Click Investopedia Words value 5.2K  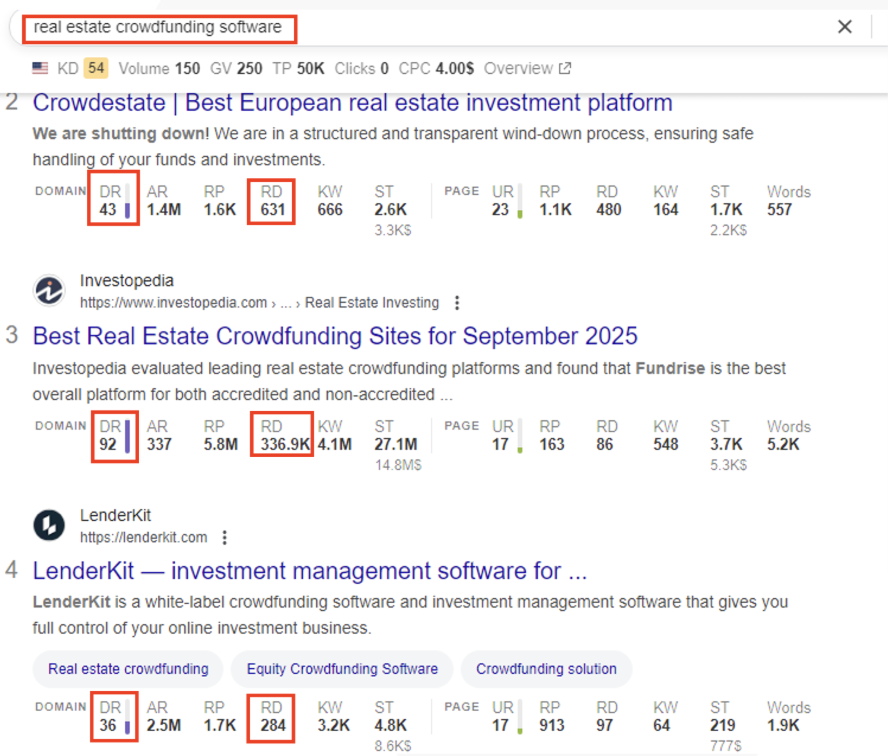pos(783,445)
